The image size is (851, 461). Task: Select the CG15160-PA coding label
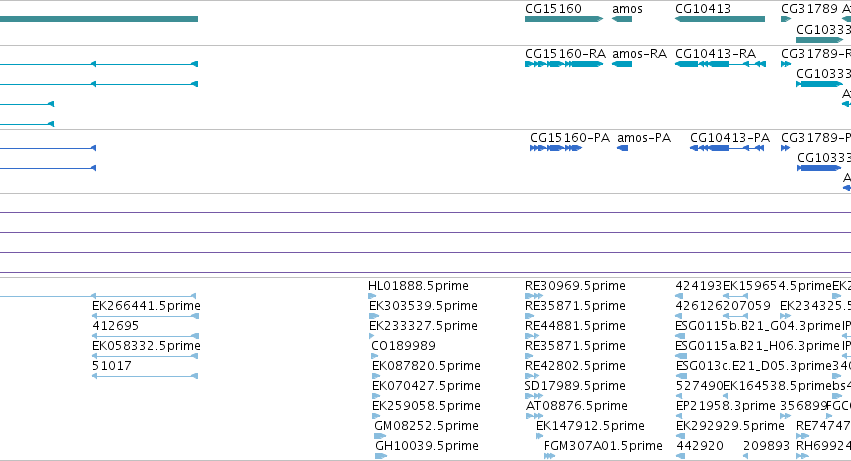coord(570,138)
